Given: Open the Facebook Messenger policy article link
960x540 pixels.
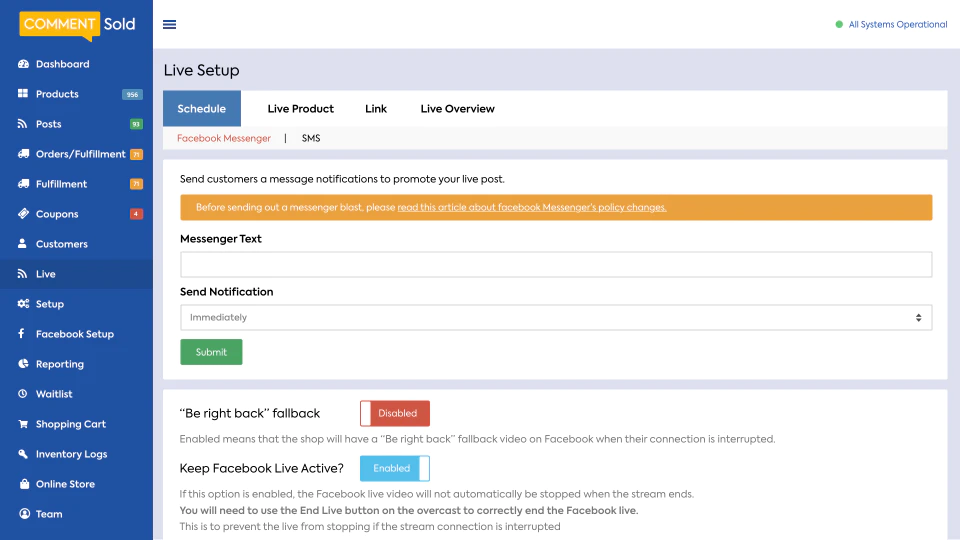Looking at the screenshot, I should click(x=532, y=208).
